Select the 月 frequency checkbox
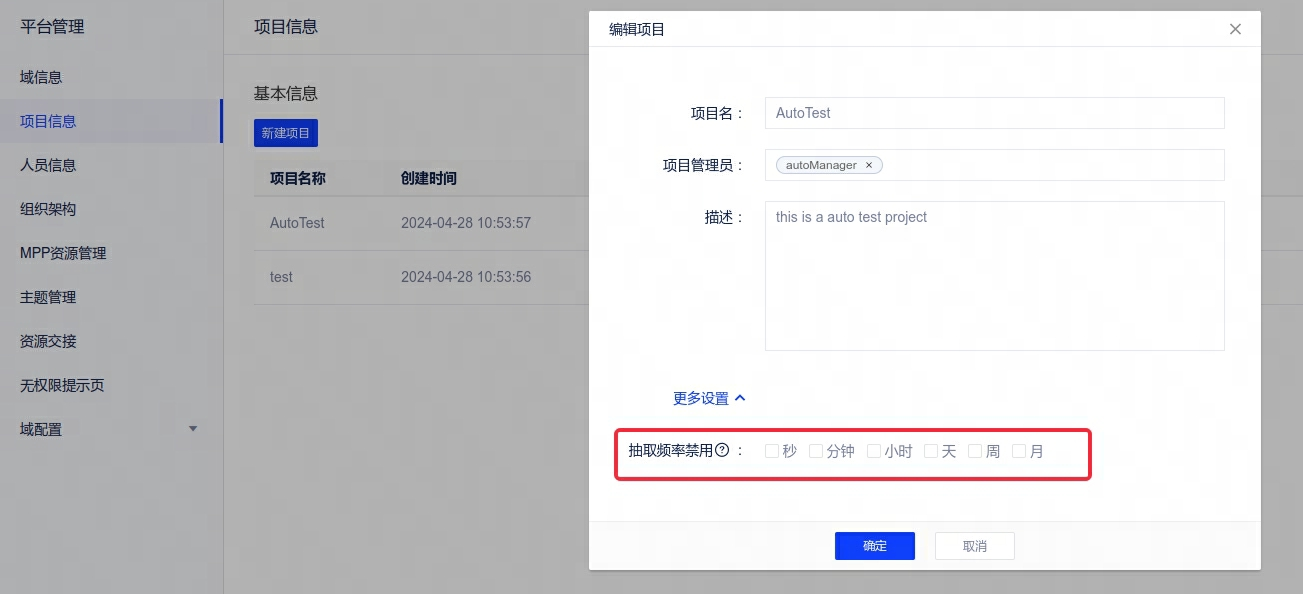1303x594 pixels. pyautogui.click(x=1019, y=451)
